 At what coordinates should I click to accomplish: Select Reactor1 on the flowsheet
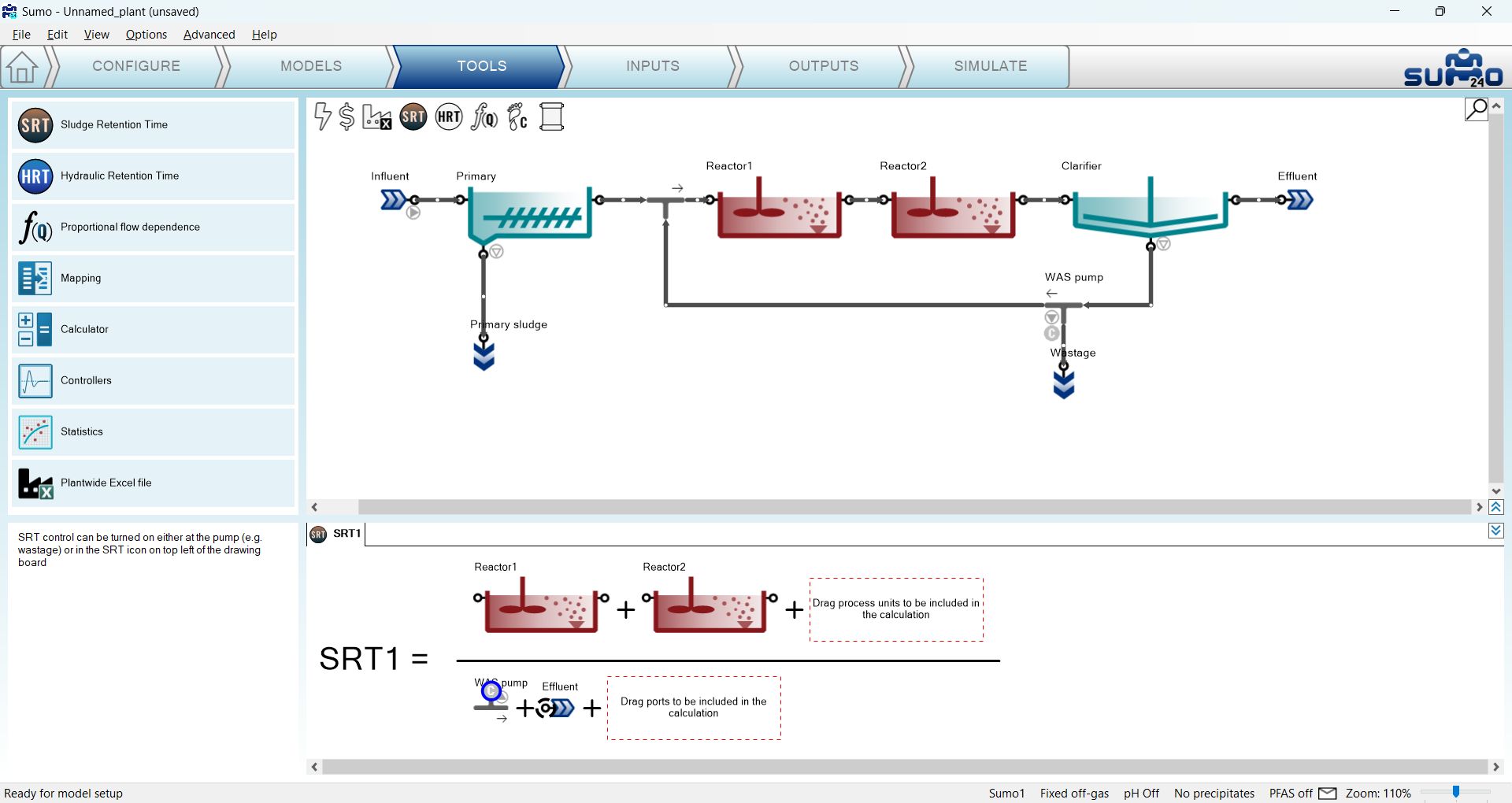pyautogui.click(x=779, y=208)
